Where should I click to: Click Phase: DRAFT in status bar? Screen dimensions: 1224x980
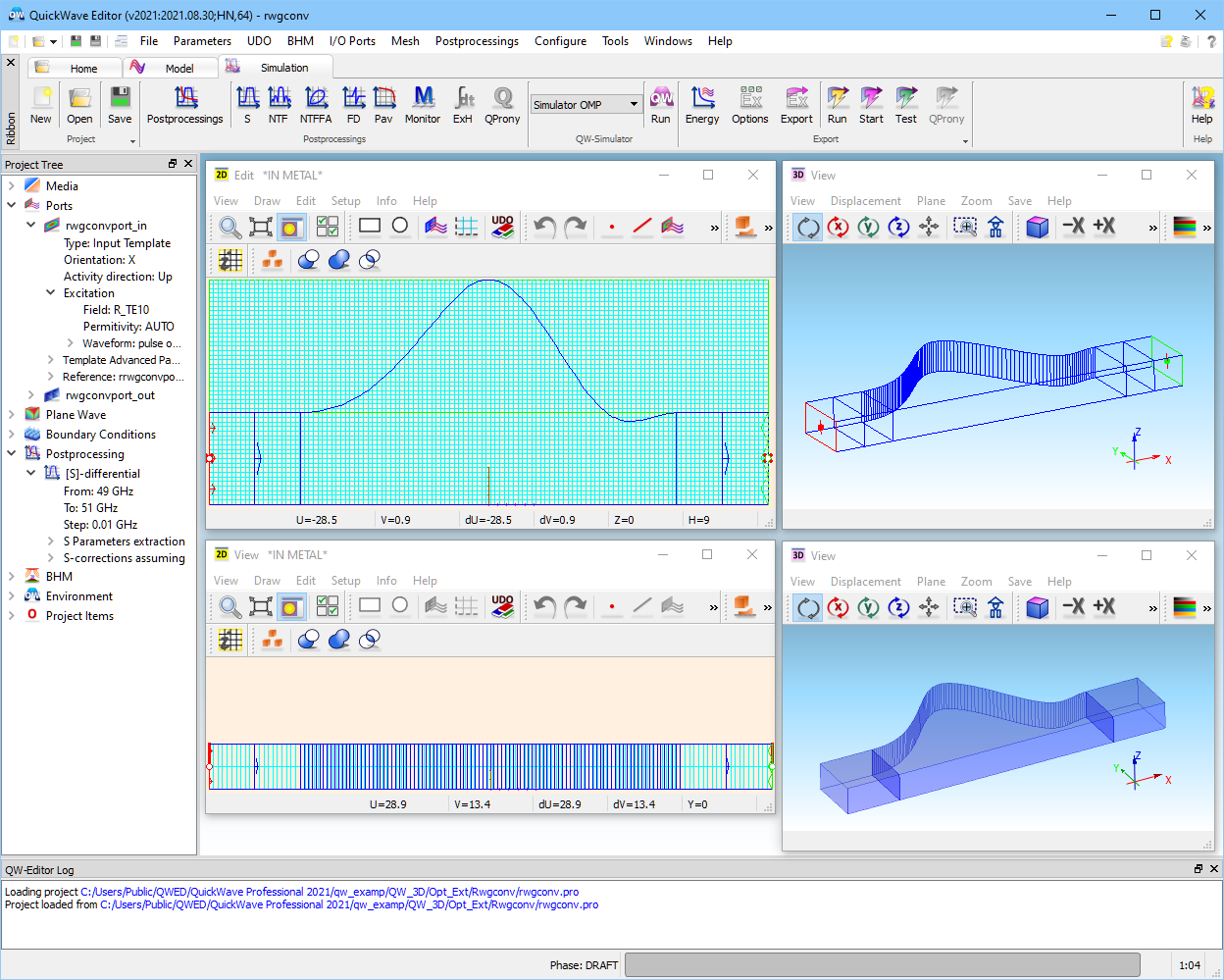(584, 965)
